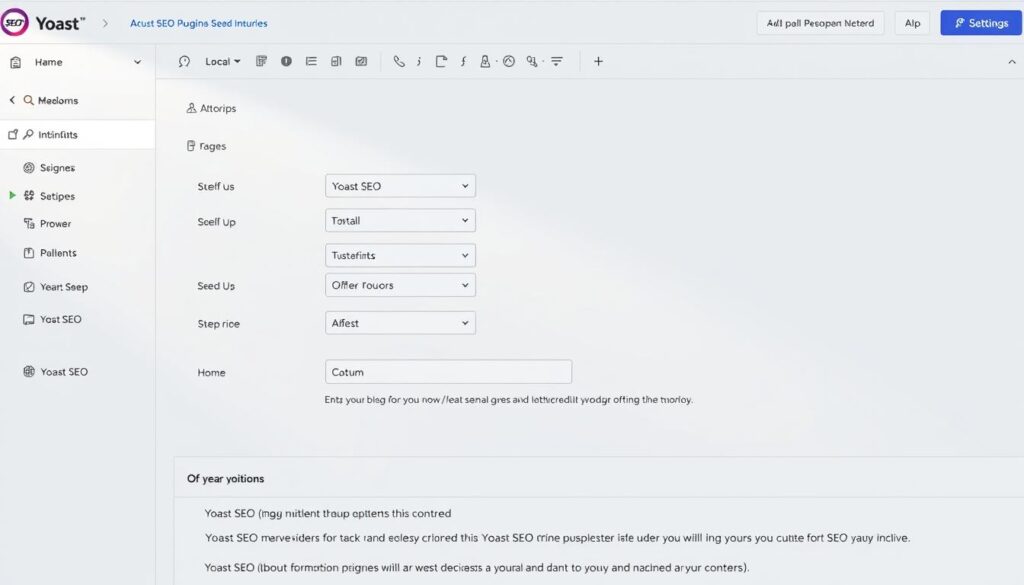Click the function 'f' toolbar icon

point(463,61)
